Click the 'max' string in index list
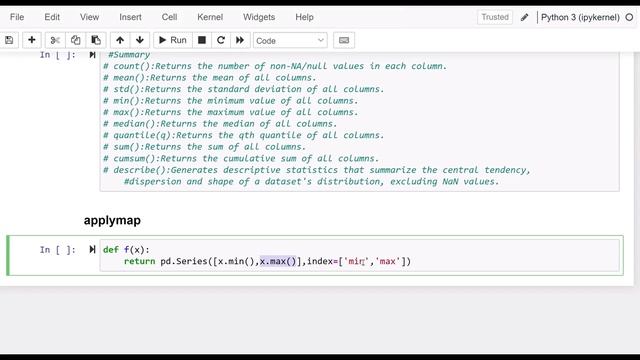Image resolution: width=640 pixels, height=360 pixels. pyautogui.click(x=387, y=261)
